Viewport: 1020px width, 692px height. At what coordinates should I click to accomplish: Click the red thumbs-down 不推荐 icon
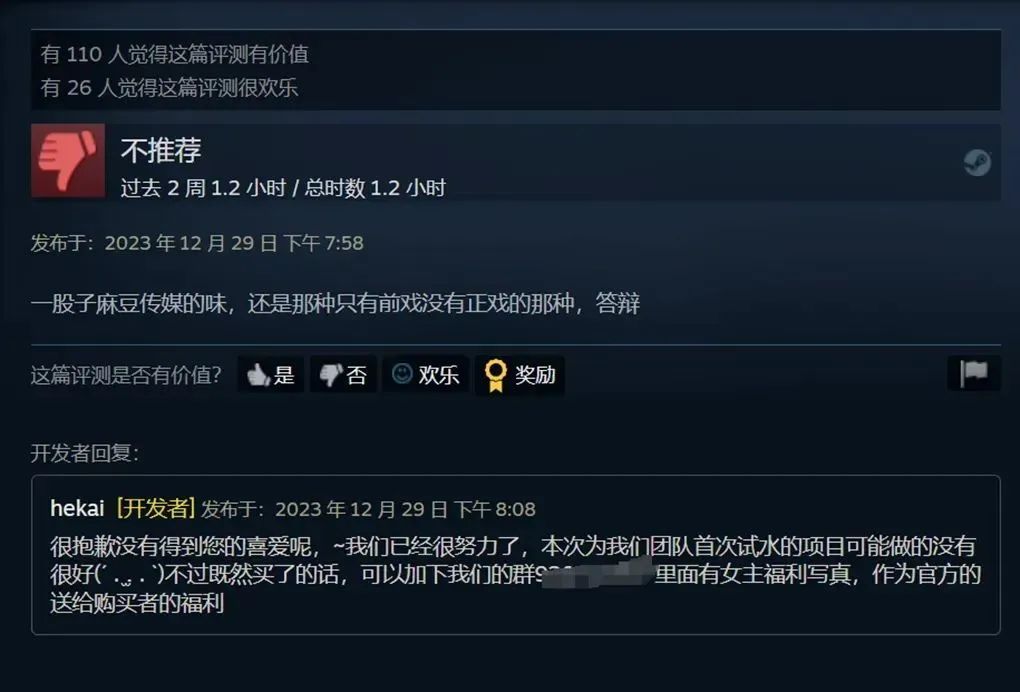pyautogui.click(x=68, y=161)
